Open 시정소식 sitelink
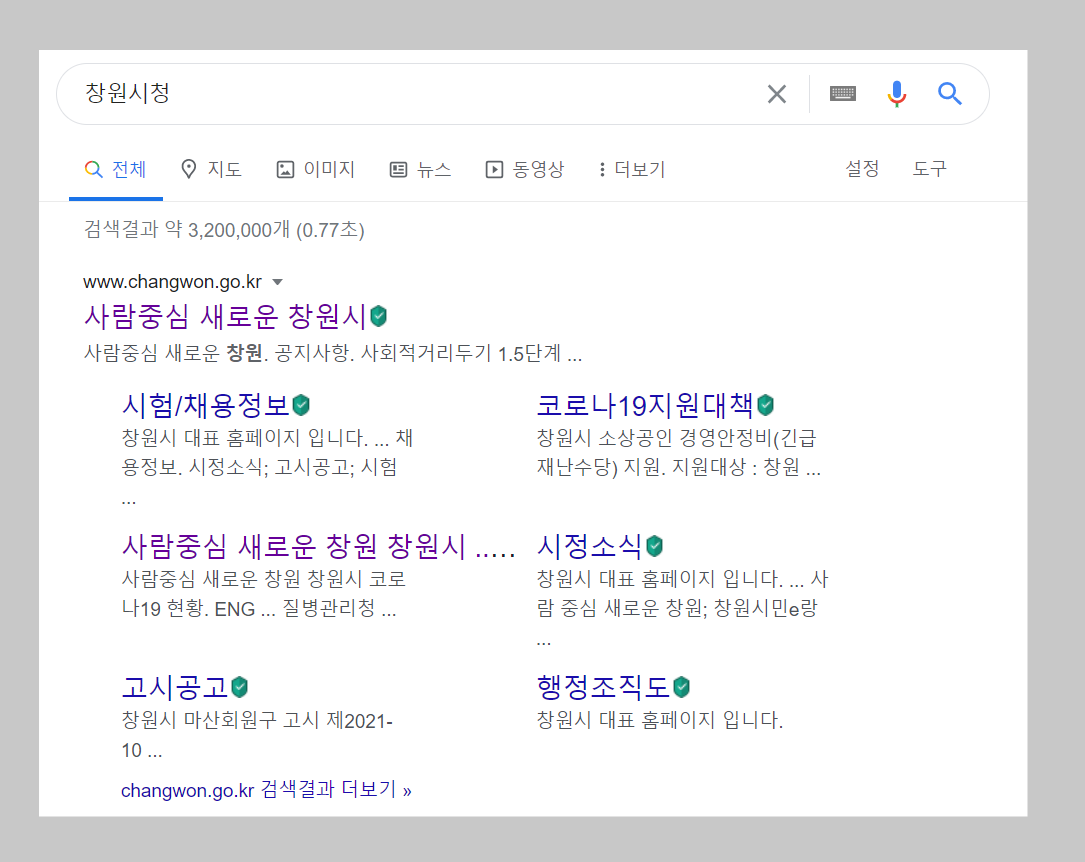This screenshot has height=862, width=1085. [590, 546]
